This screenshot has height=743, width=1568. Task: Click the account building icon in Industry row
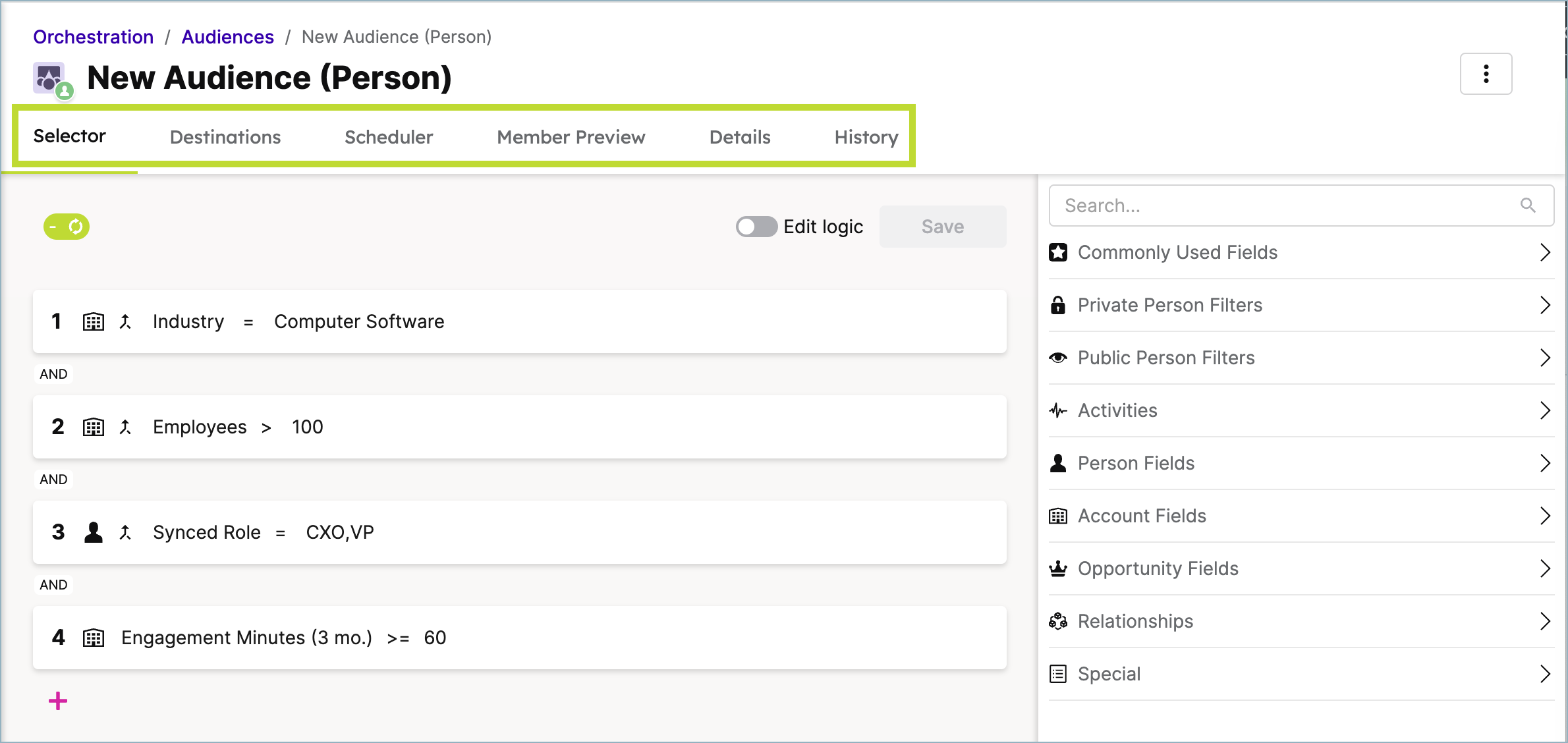[x=94, y=321]
